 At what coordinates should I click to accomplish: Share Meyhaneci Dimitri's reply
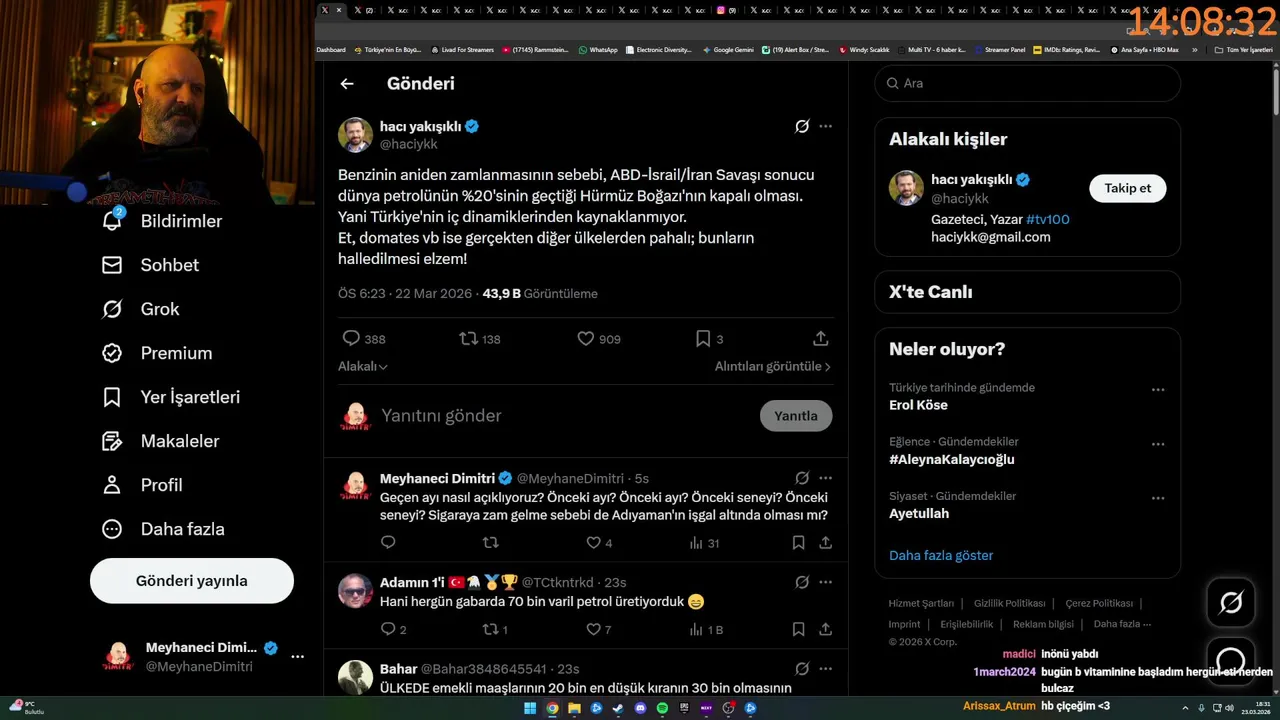click(x=825, y=543)
